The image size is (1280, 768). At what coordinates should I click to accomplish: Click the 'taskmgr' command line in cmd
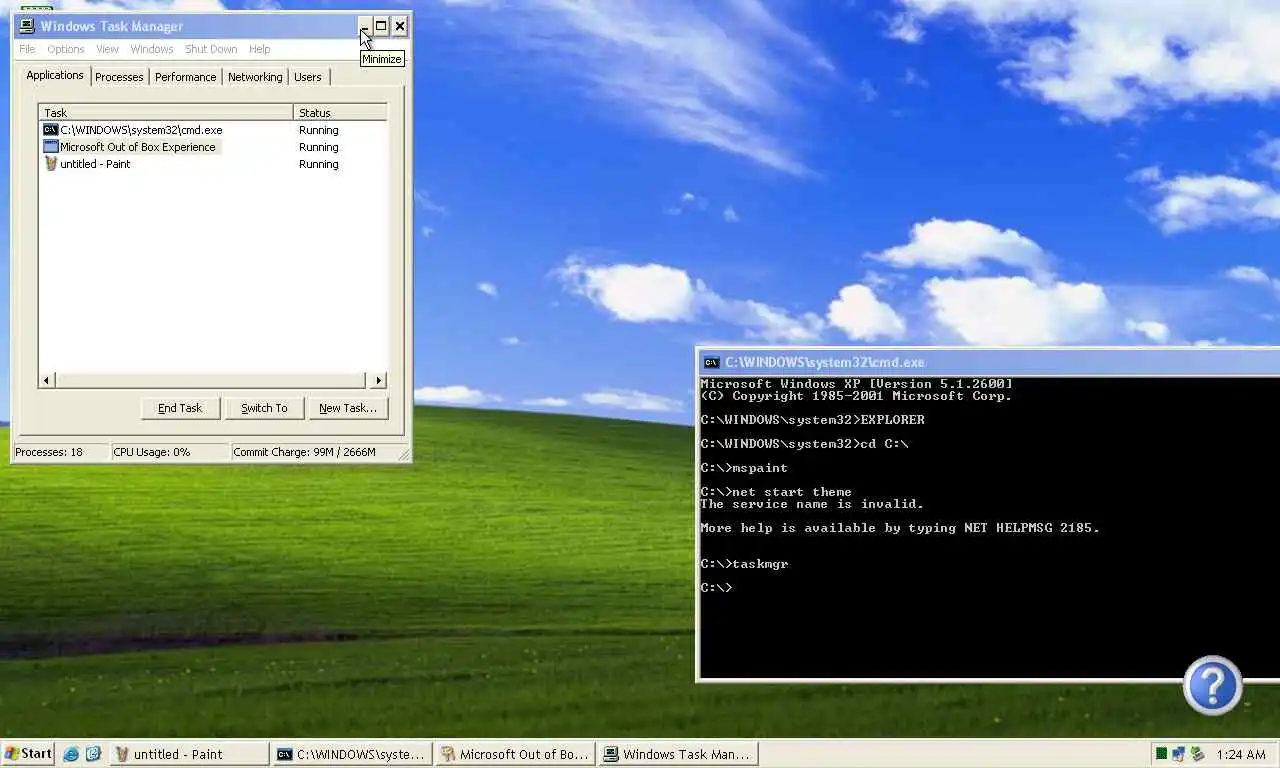pos(744,564)
